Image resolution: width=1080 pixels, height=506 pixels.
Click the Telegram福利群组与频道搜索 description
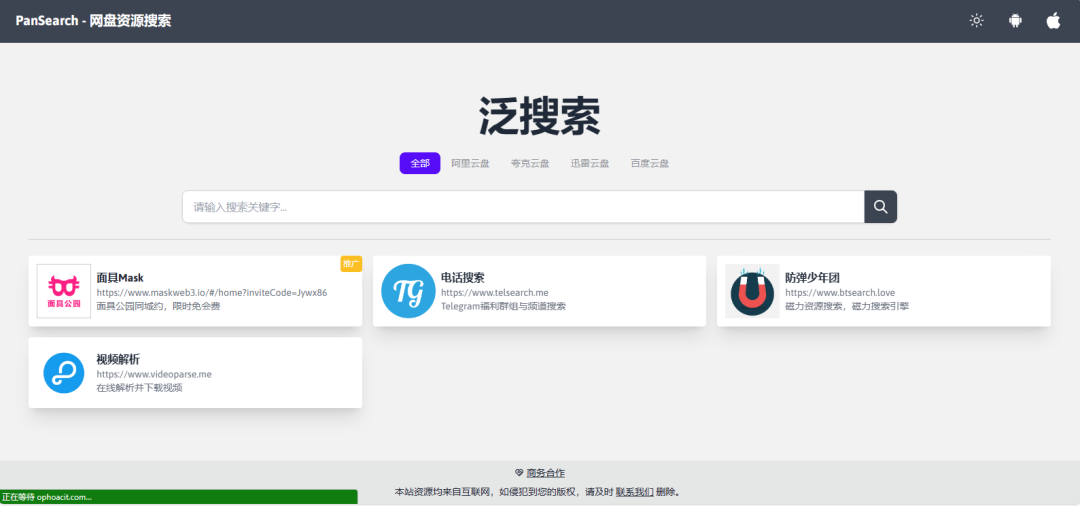503,306
